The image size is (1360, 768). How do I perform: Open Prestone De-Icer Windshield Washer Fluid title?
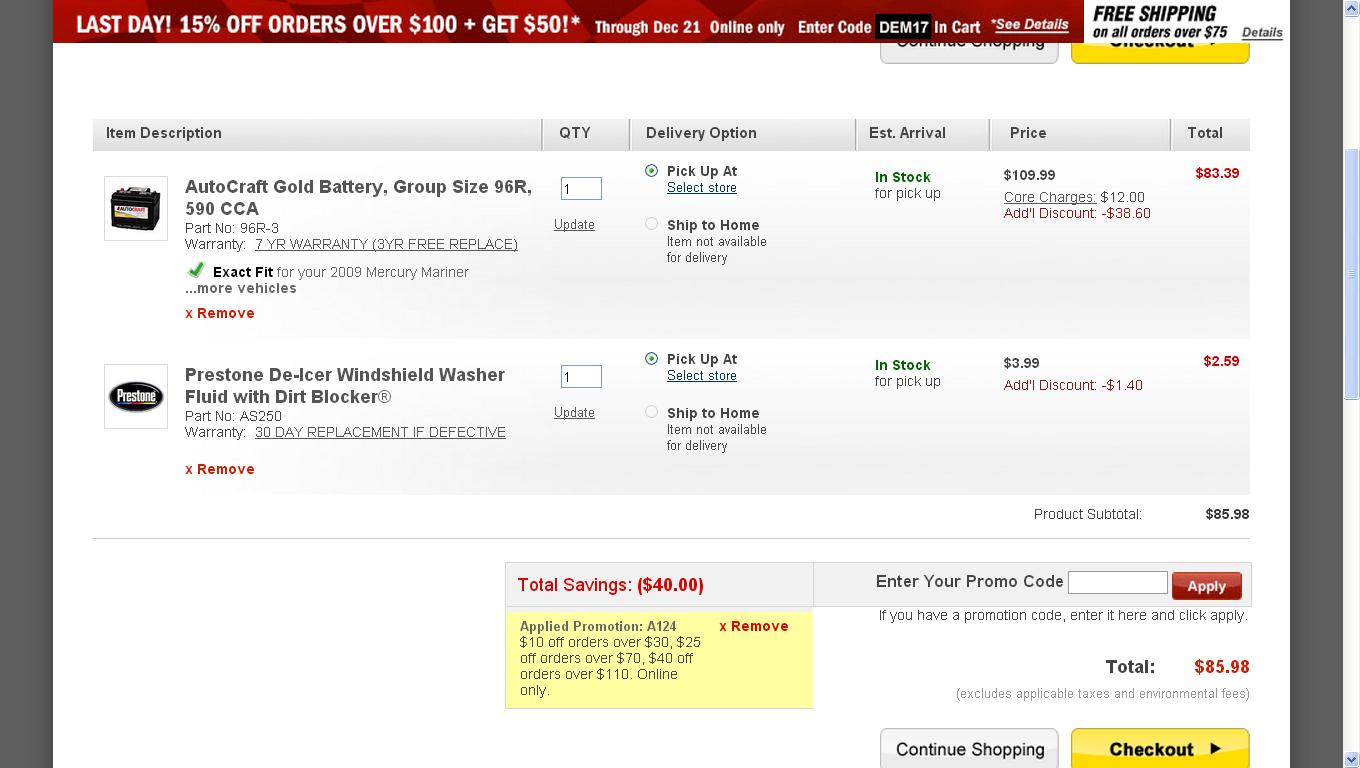(x=345, y=386)
